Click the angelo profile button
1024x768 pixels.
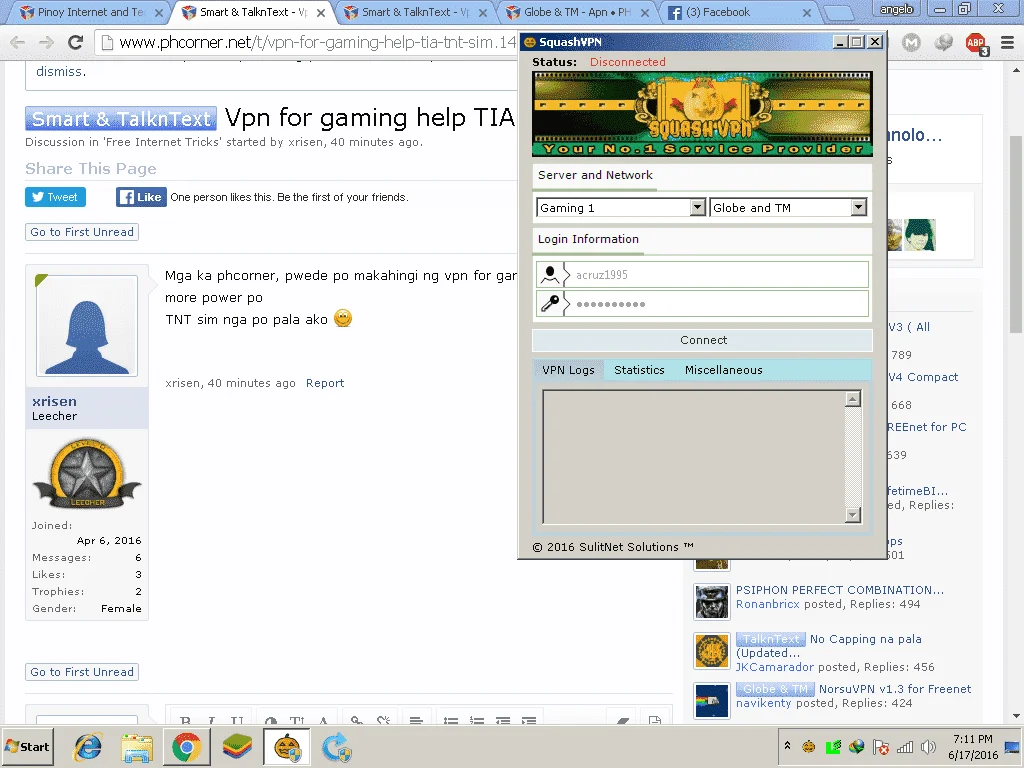[x=897, y=9]
